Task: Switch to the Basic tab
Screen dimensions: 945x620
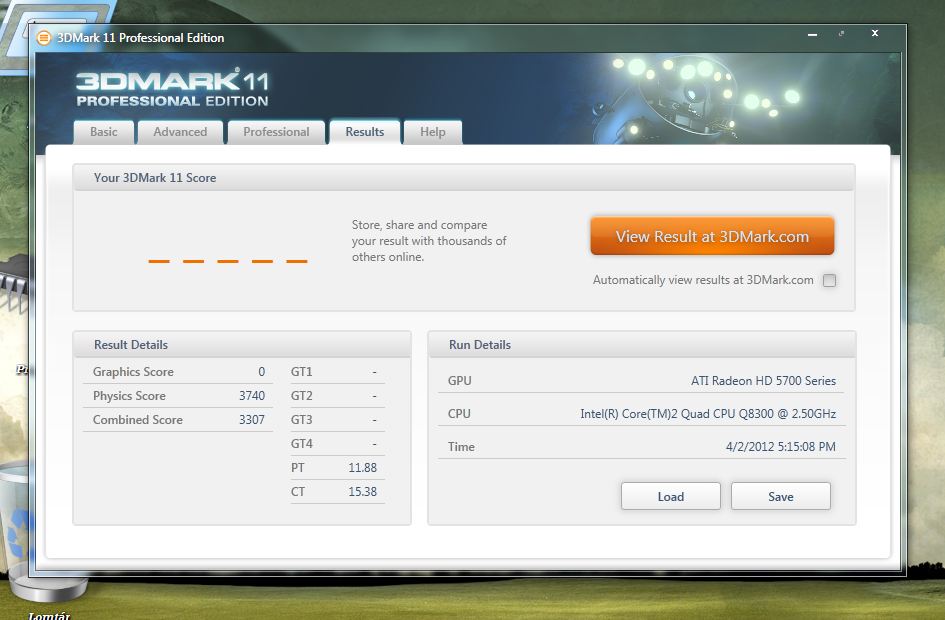Action: (x=104, y=132)
